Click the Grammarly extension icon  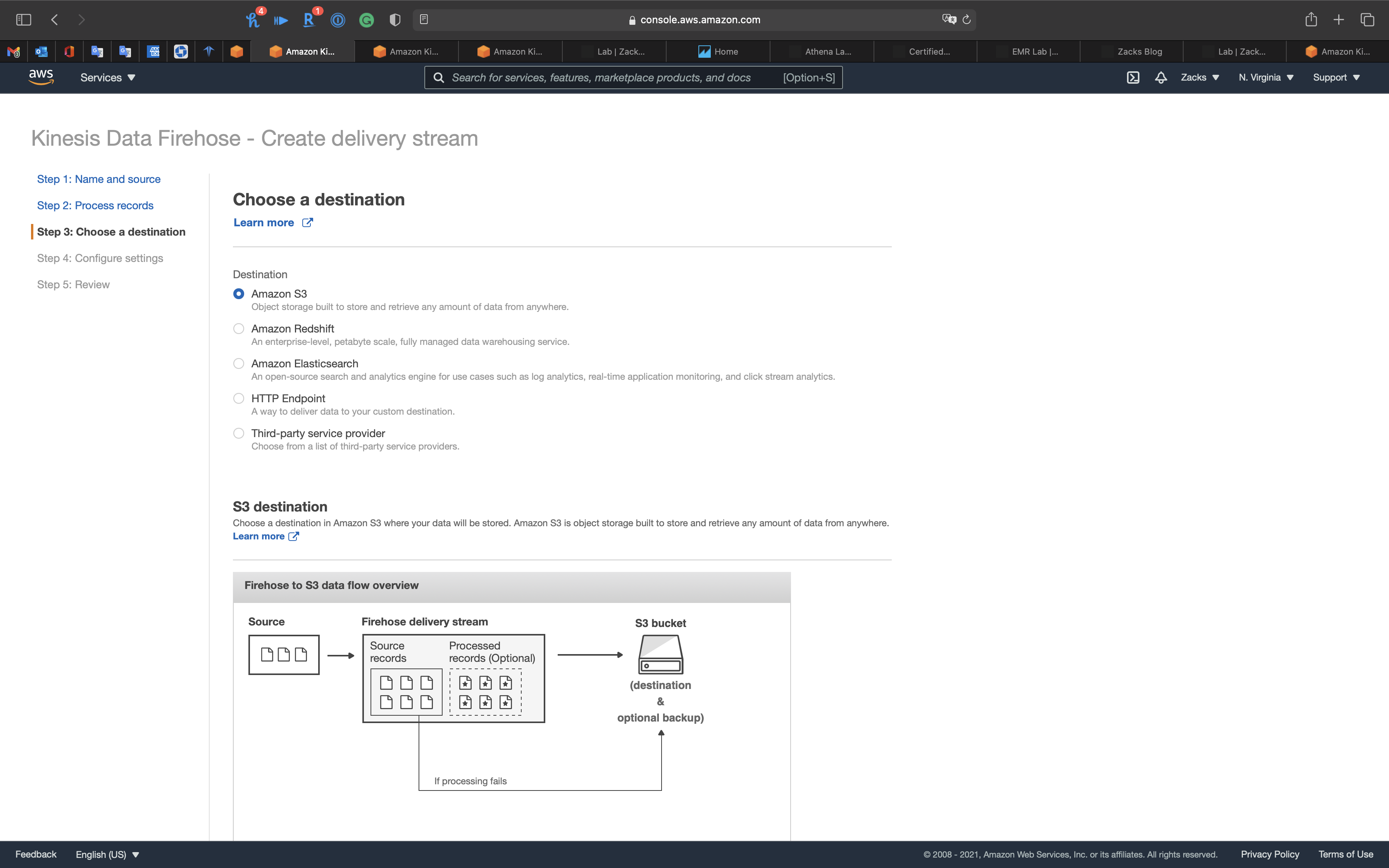click(366, 20)
